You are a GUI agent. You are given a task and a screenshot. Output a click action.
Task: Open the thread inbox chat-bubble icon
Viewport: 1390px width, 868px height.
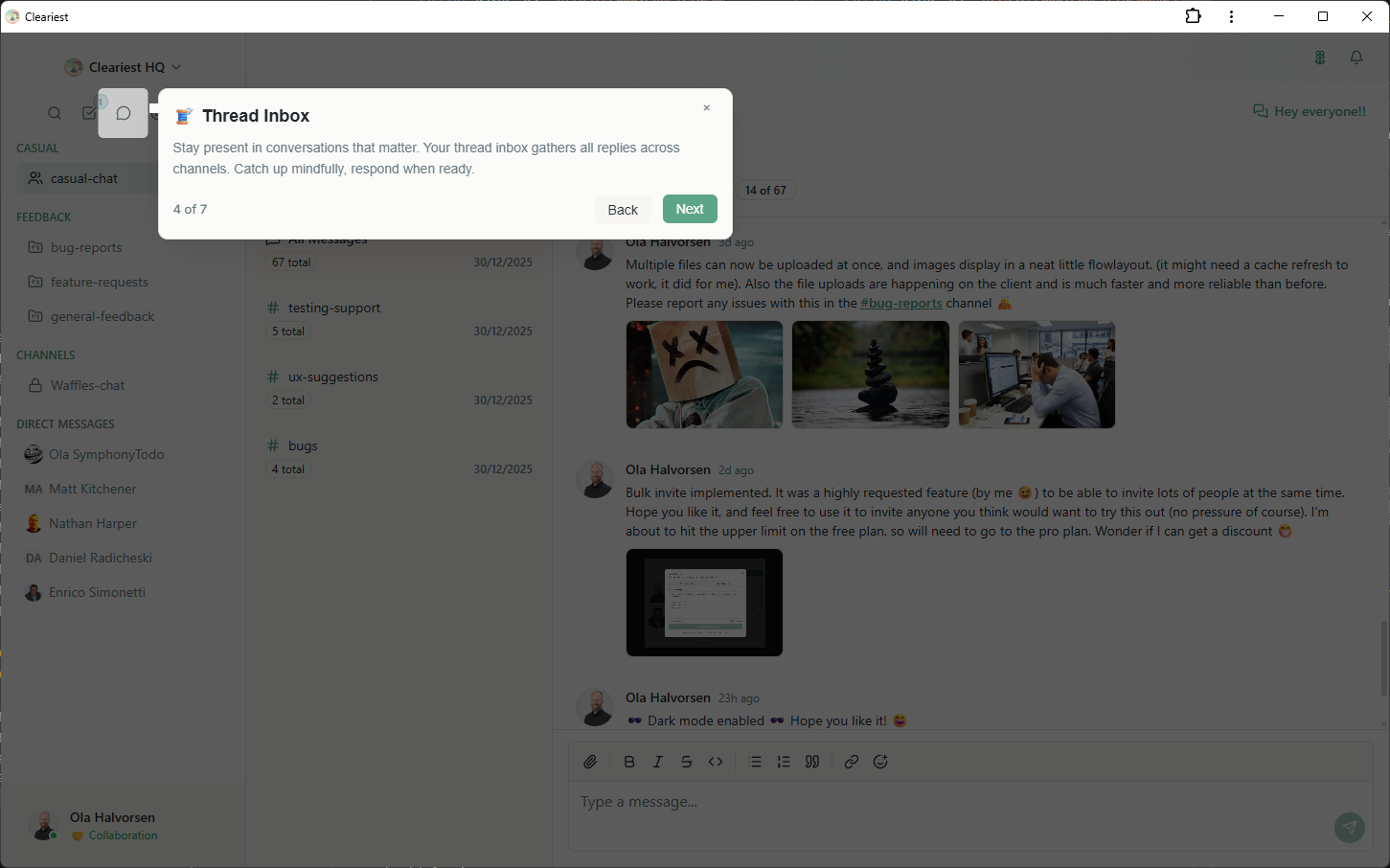point(124,113)
